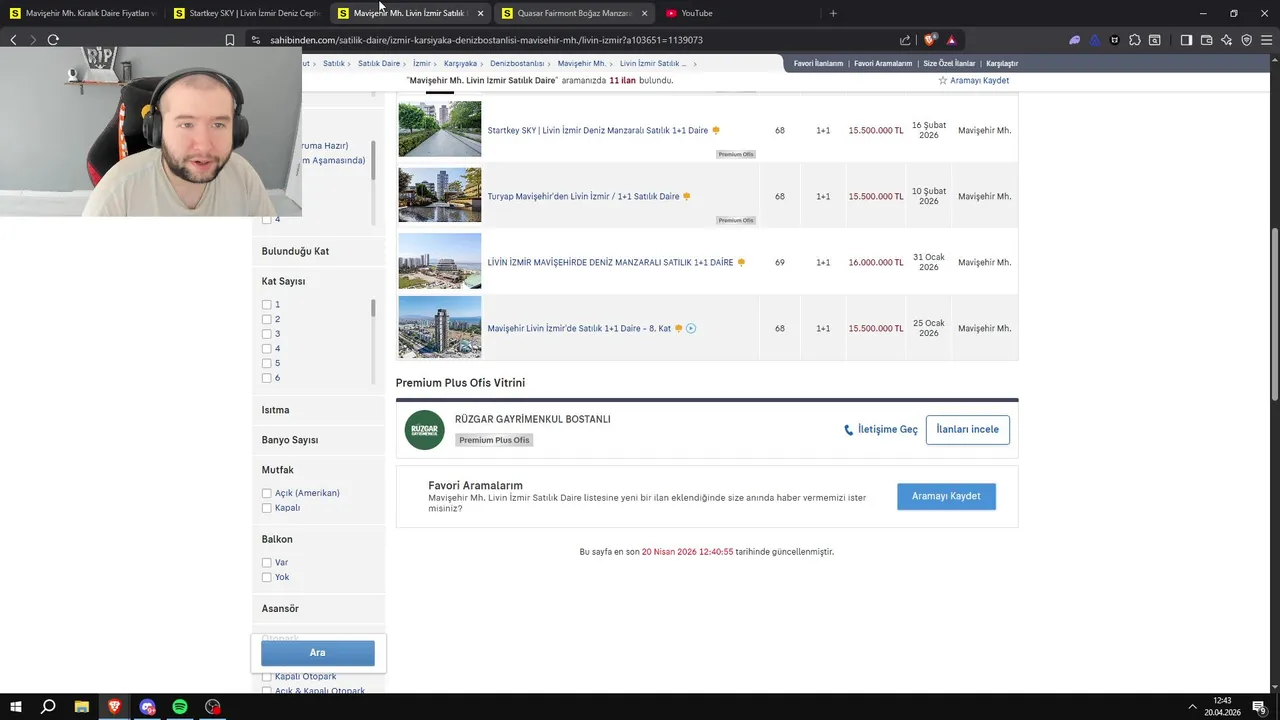Open Brave Rewards triangle icon
The image size is (1280, 720).
pos(951,40)
